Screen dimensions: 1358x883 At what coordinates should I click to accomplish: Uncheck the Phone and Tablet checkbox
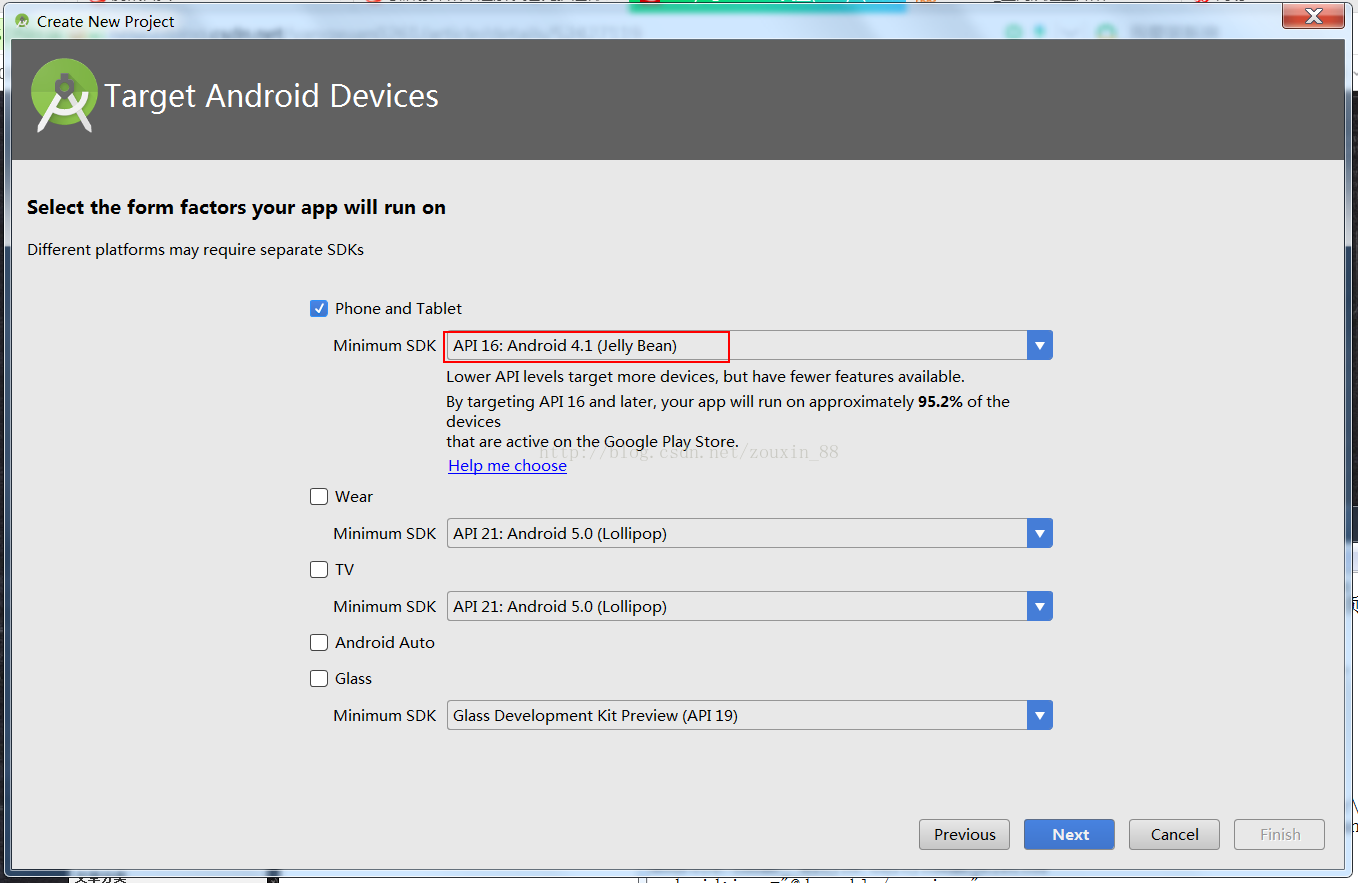tap(319, 308)
